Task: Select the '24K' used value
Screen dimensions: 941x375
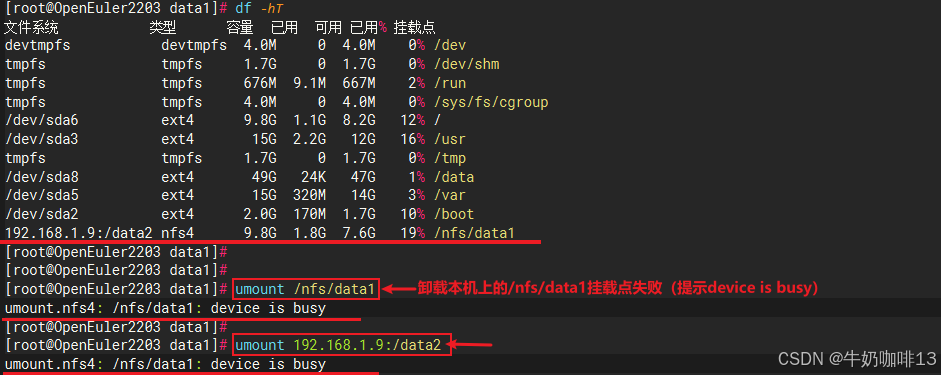Action: (314, 177)
